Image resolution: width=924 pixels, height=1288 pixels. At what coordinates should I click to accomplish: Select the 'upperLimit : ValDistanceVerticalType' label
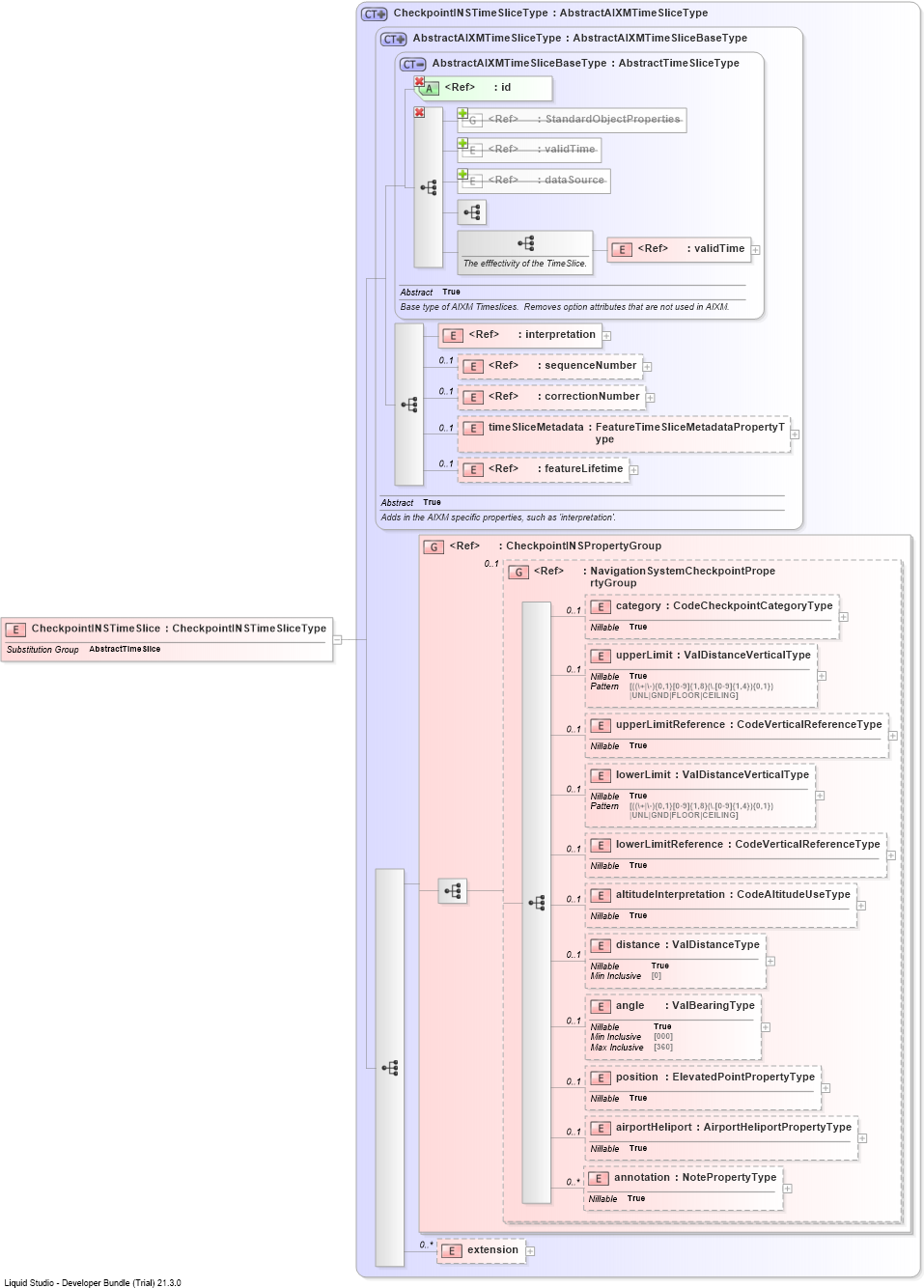point(714,656)
